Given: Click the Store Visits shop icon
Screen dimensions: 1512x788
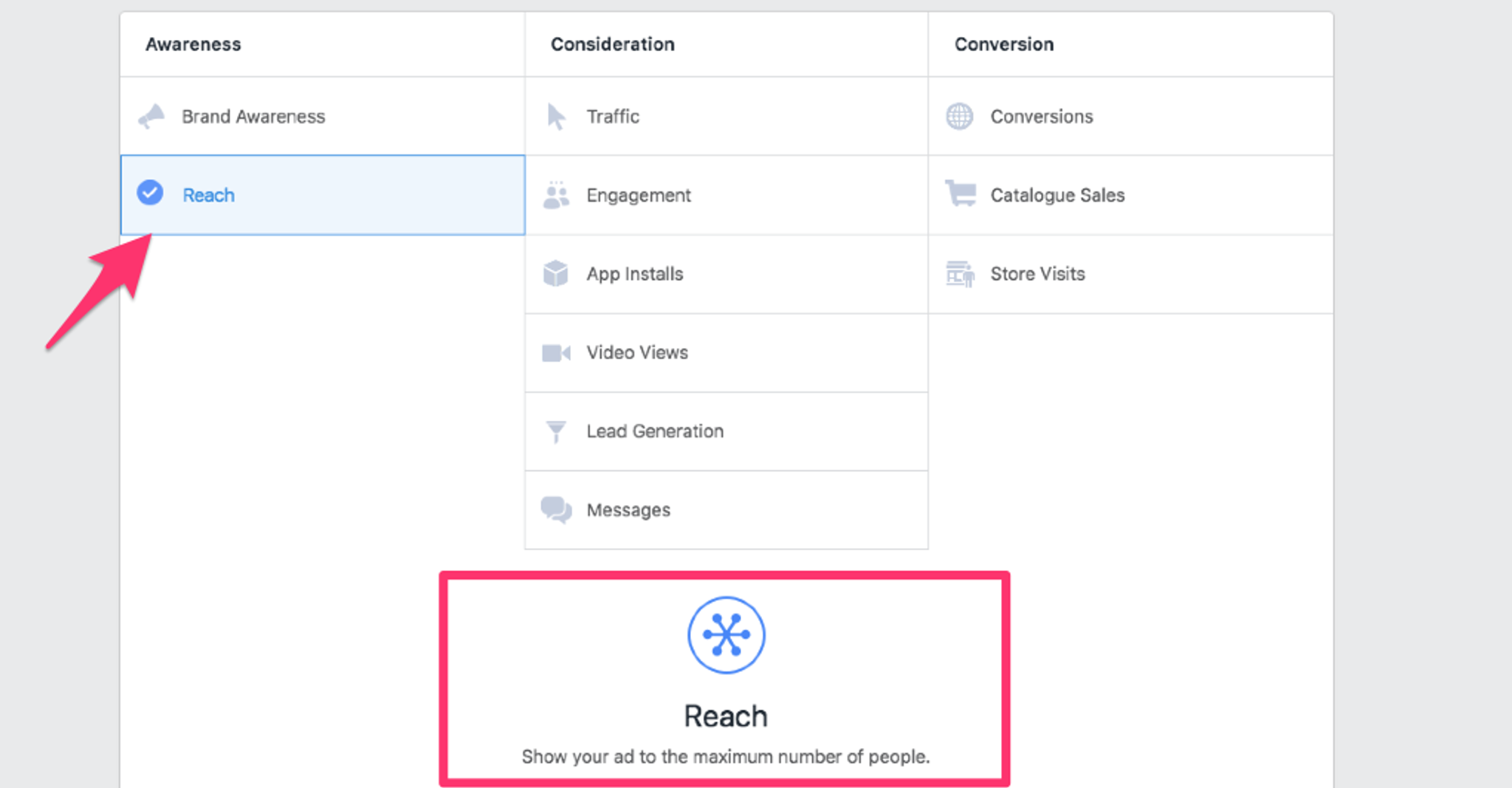Looking at the screenshot, I should (960, 274).
